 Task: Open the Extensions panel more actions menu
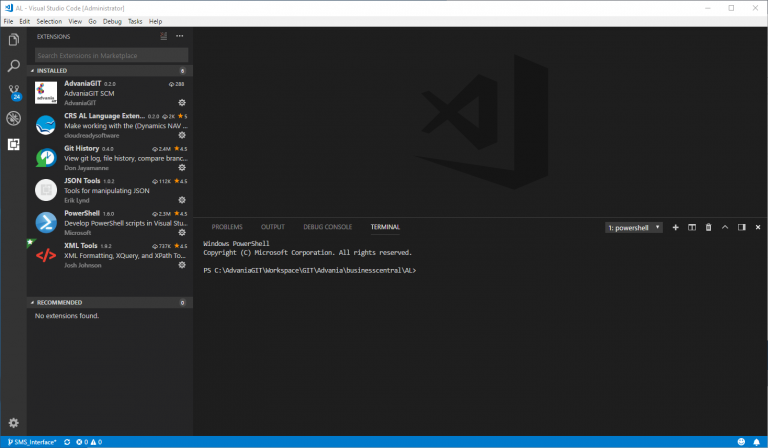tap(180, 36)
